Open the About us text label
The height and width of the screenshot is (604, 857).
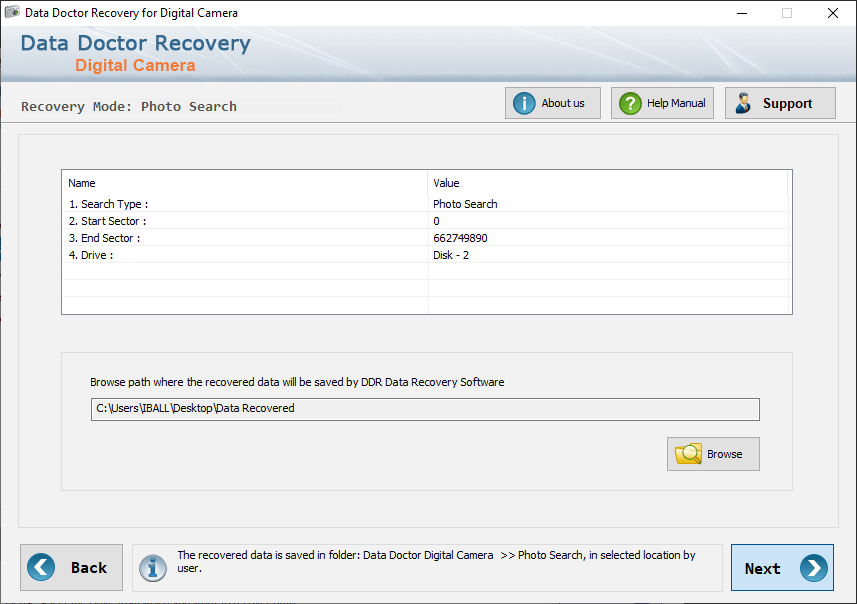point(562,103)
